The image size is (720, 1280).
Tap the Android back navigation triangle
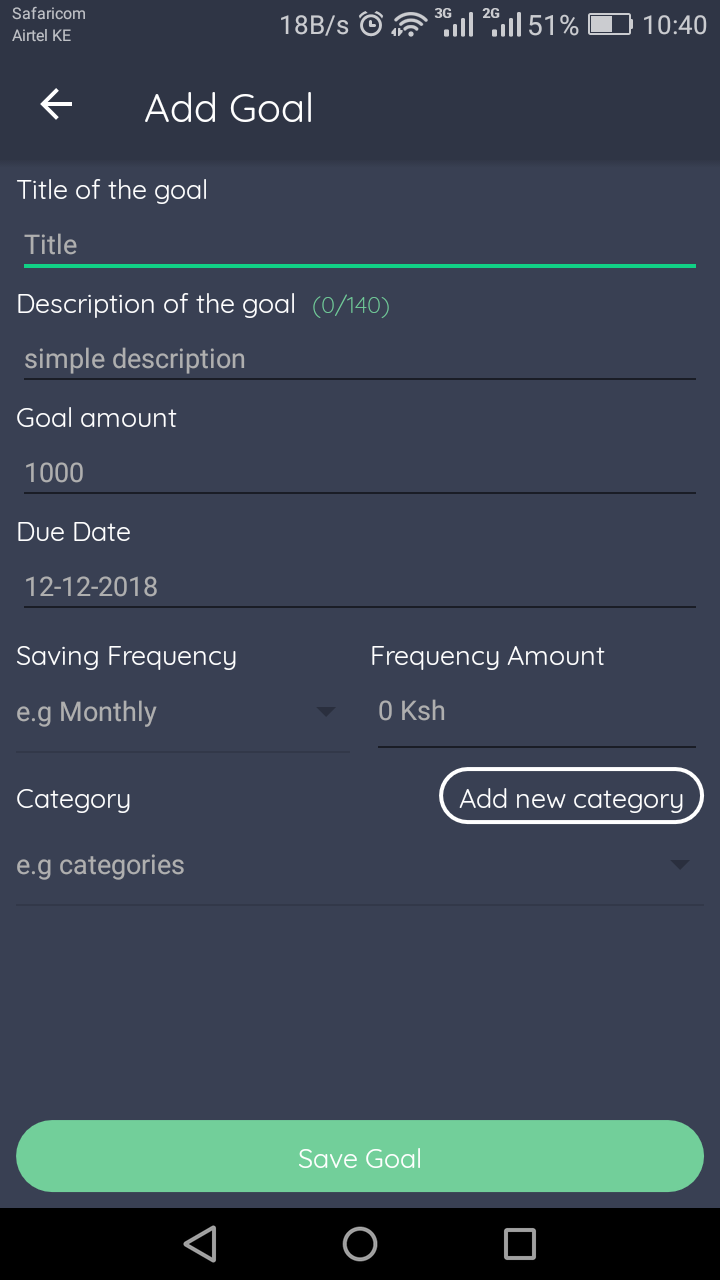[x=200, y=1244]
